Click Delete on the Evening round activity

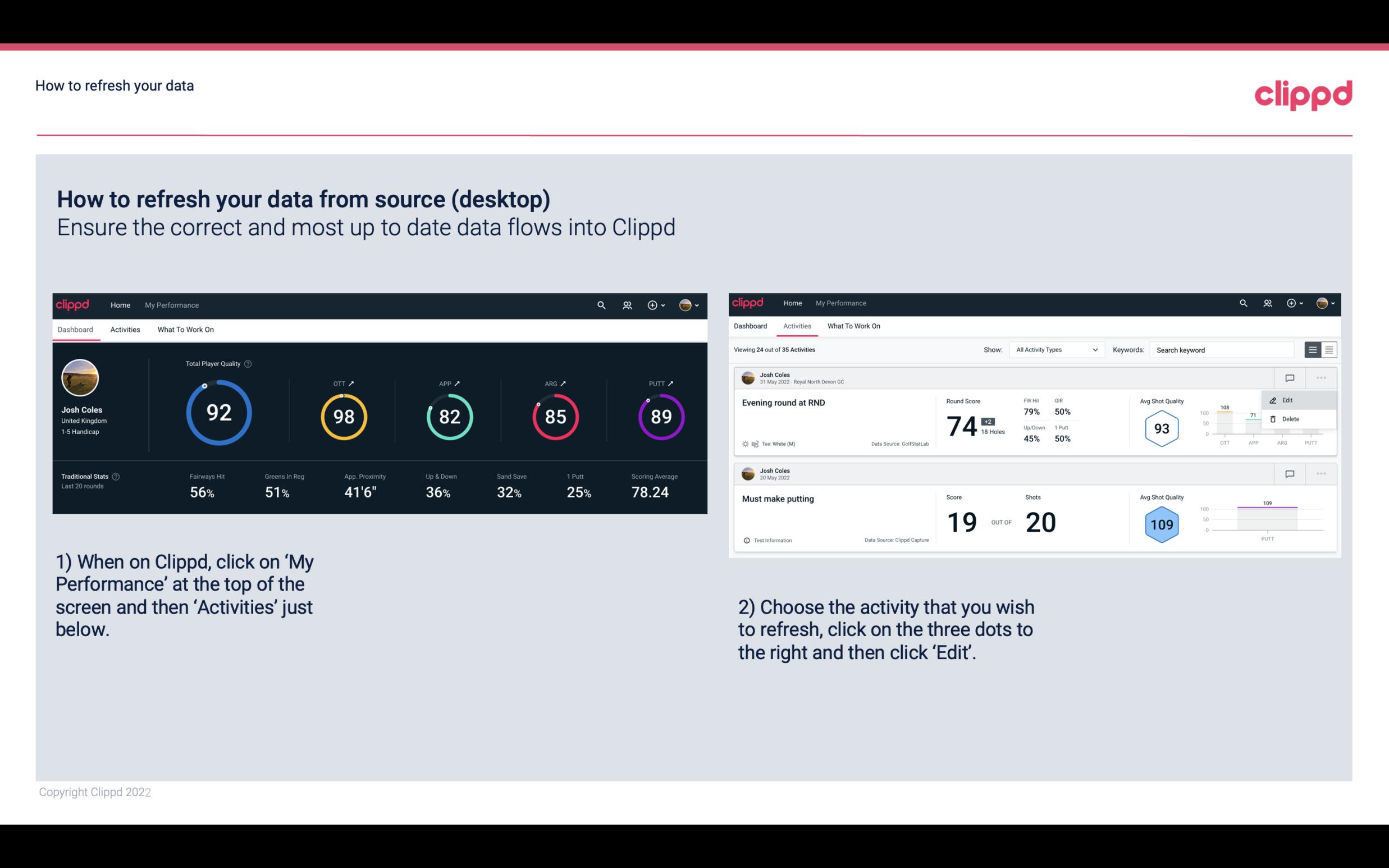point(1290,419)
